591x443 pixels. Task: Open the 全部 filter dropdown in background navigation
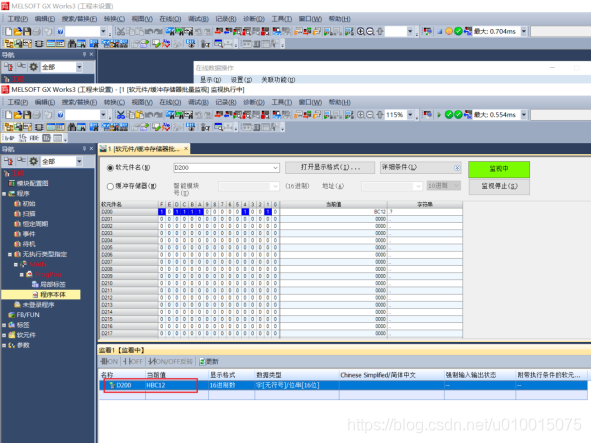[79, 67]
